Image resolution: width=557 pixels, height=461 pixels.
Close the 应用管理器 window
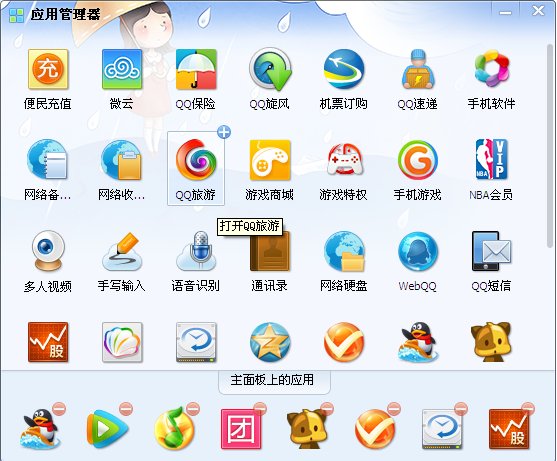(x=538, y=11)
